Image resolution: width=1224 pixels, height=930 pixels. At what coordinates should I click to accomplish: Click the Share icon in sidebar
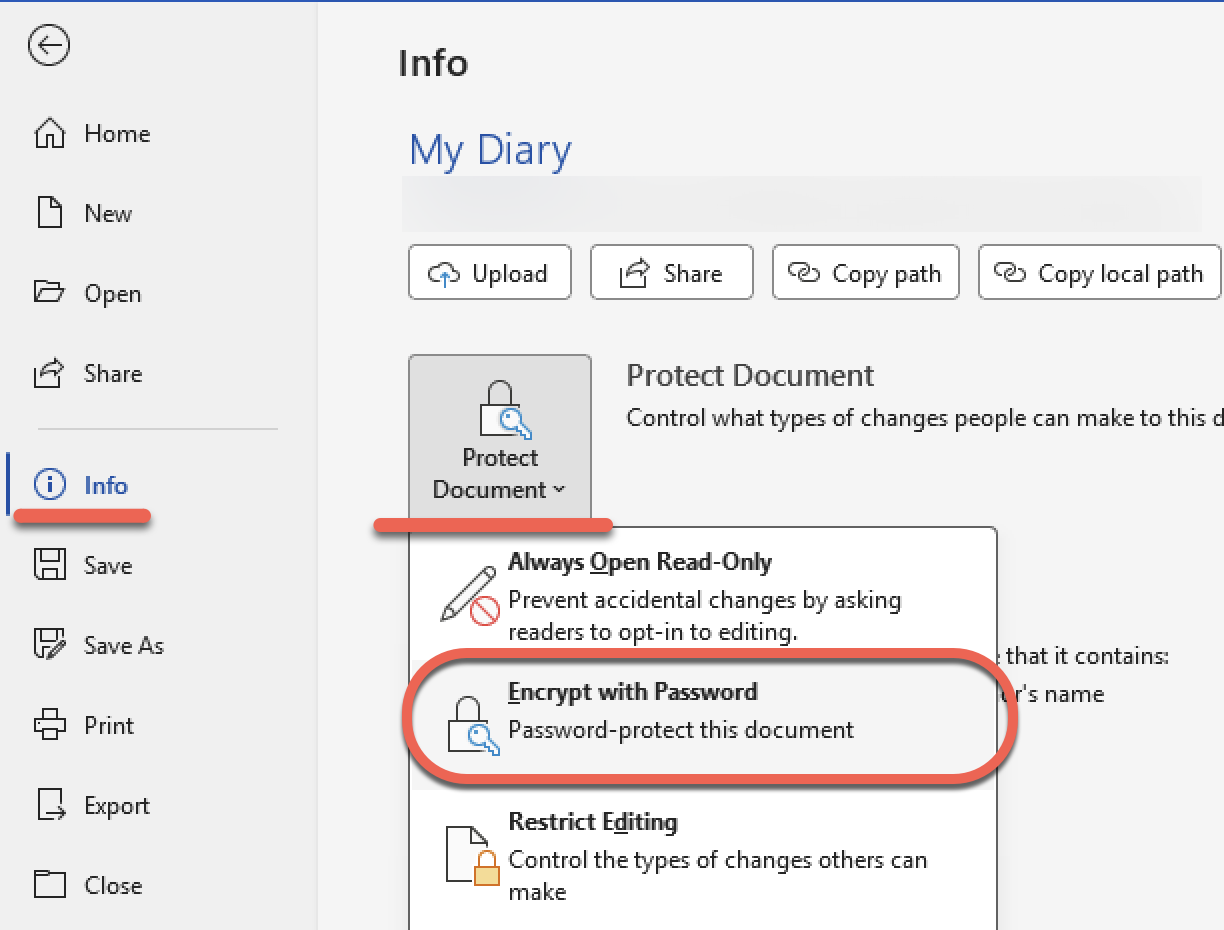coord(49,373)
